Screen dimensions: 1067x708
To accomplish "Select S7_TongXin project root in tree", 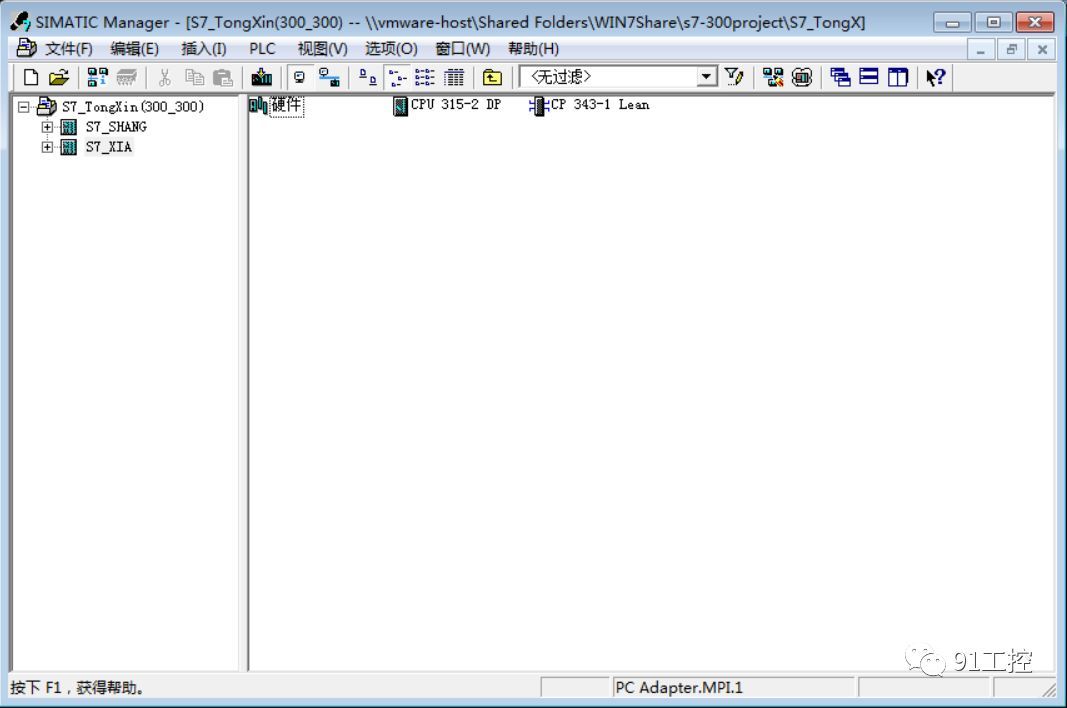I will [x=132, y=107].
